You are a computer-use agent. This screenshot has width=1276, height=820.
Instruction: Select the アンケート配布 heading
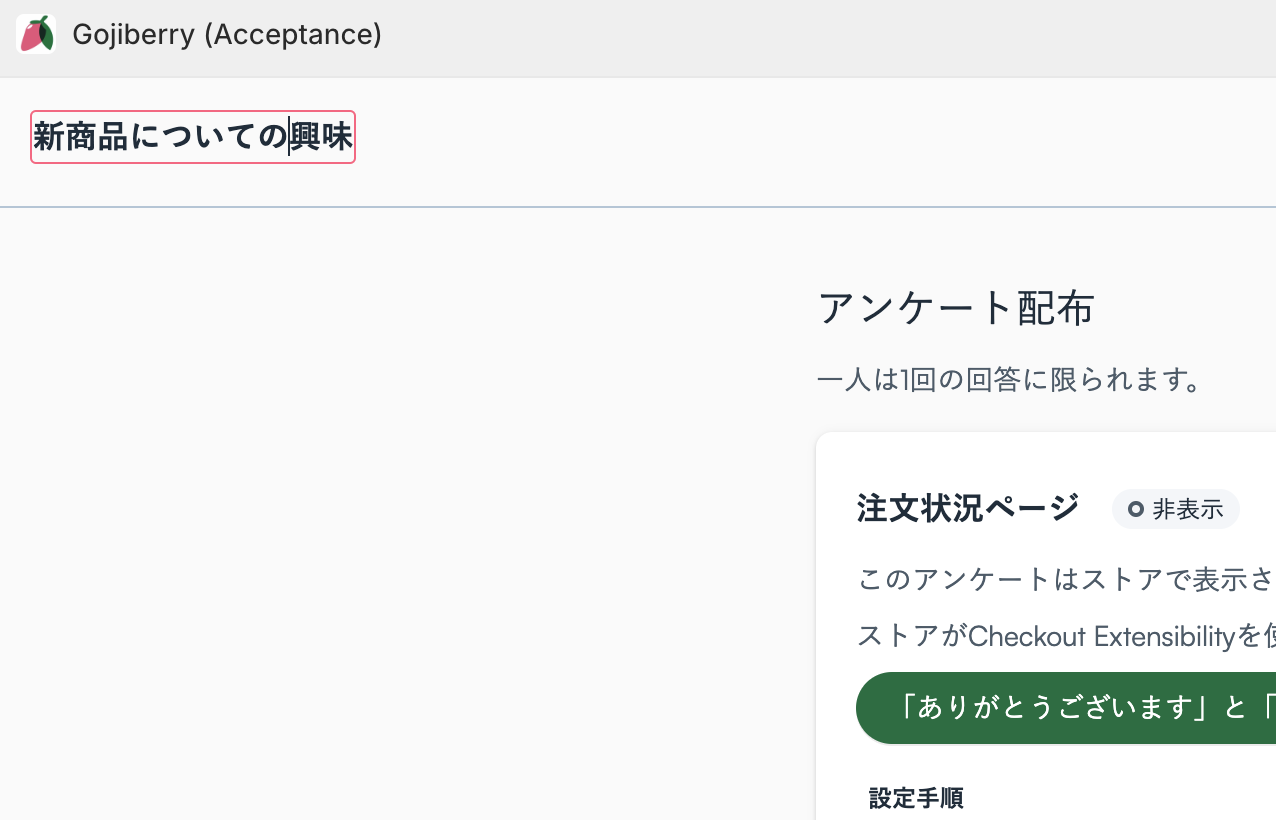click(x=955, y=308)
